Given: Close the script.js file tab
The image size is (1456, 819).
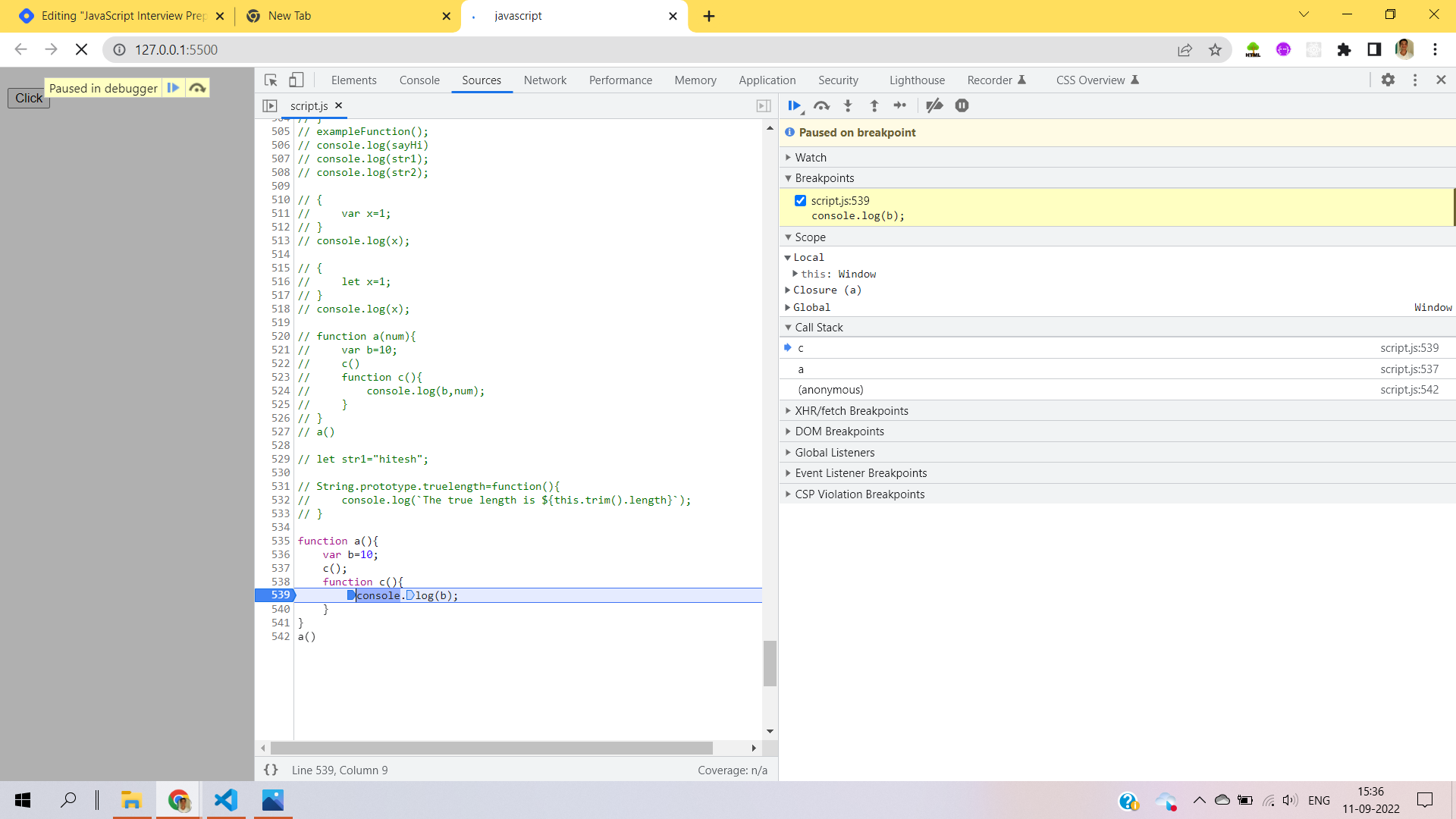Looking at the screenshot, I should coord(339,106).
